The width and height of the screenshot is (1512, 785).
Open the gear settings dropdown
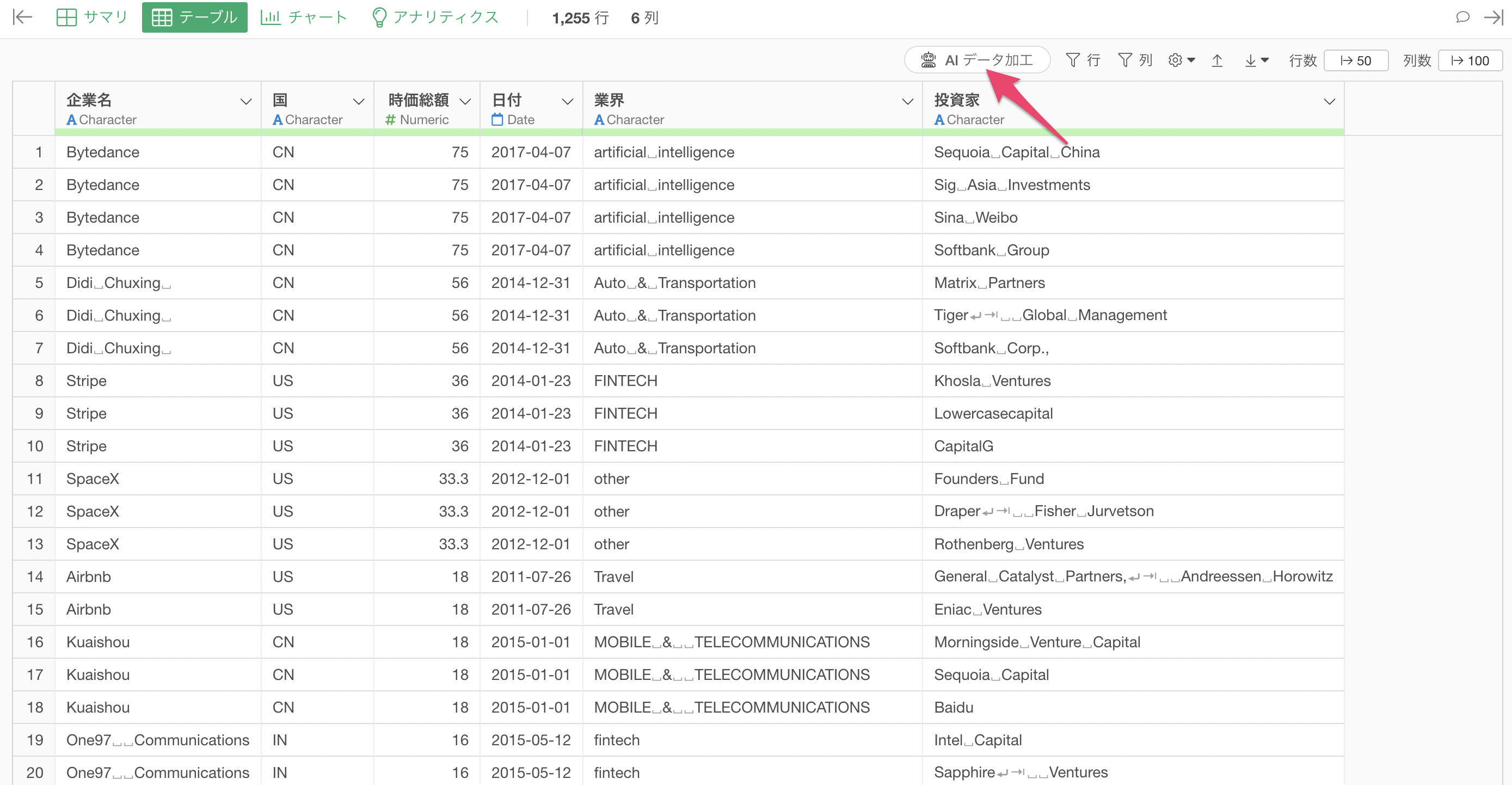pos(1181,60)
